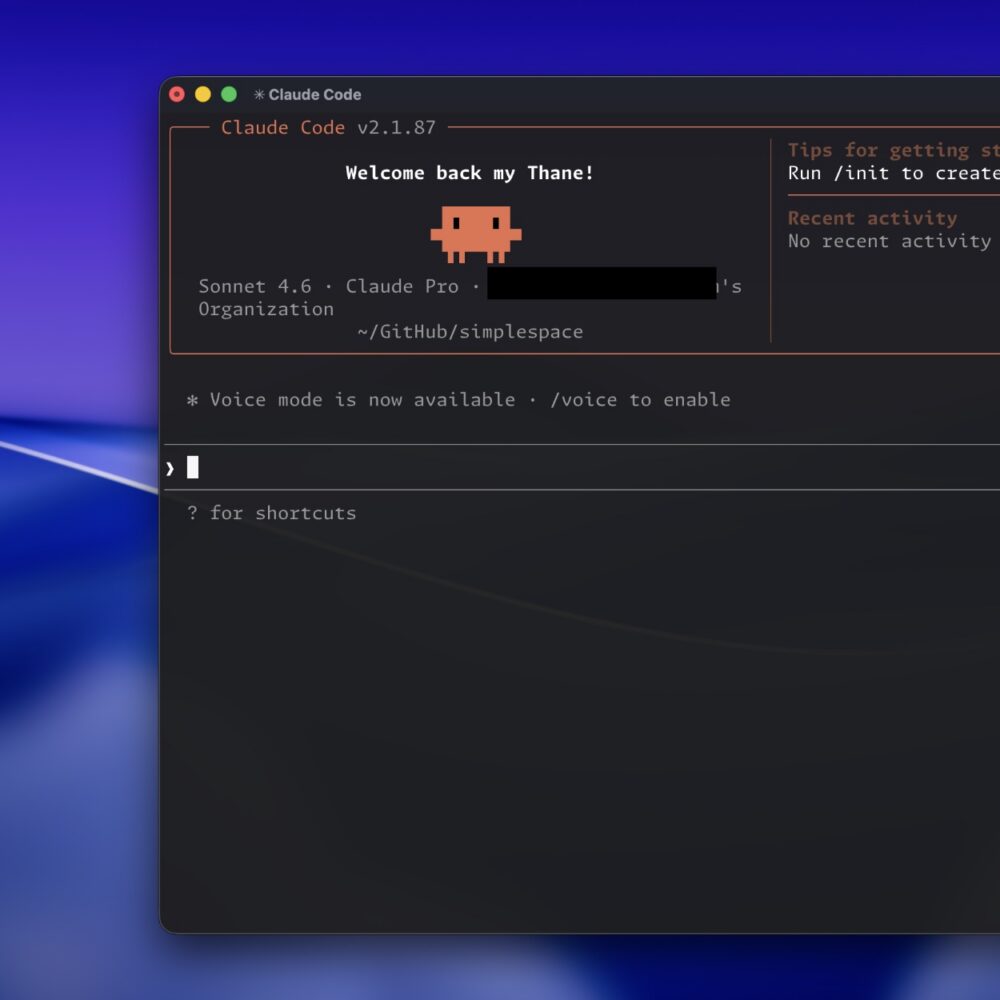
Task: Click the asterisk before Voice mode notice
Action: (193, 400)
